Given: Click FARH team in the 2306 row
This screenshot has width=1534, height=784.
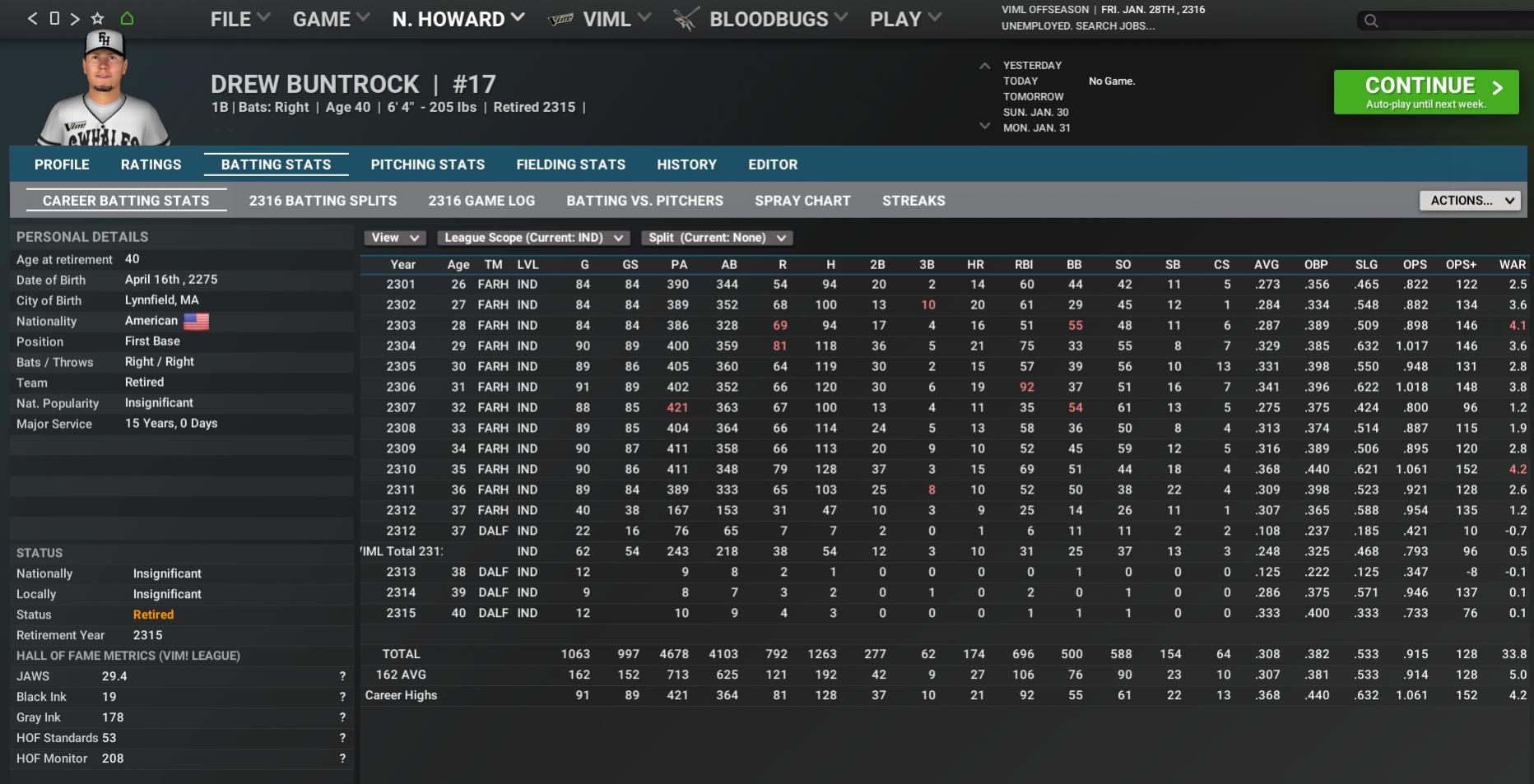Looking at the screenshot, I should [493, 387].
